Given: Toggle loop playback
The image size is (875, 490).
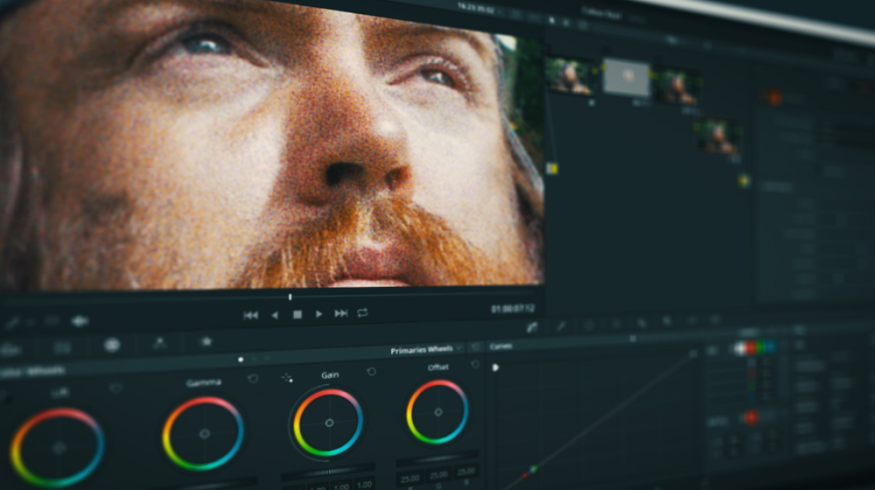Looking at the screenshot, I should pos(362,313).
